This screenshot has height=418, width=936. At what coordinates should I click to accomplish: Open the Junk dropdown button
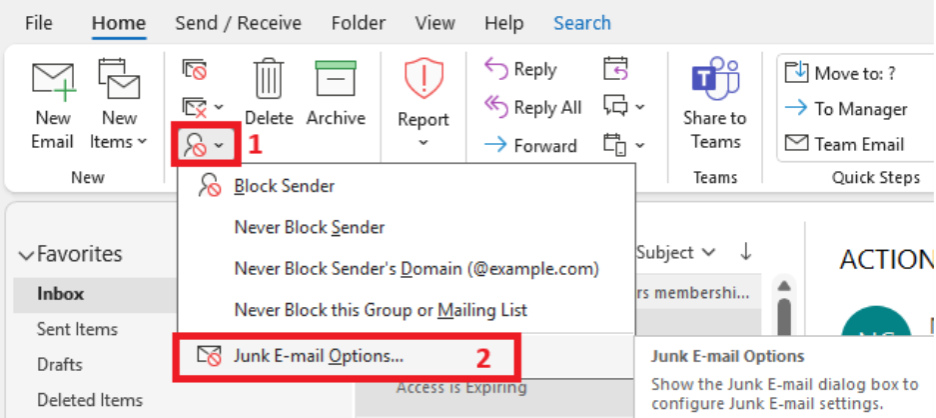click(x=204, y=145)
